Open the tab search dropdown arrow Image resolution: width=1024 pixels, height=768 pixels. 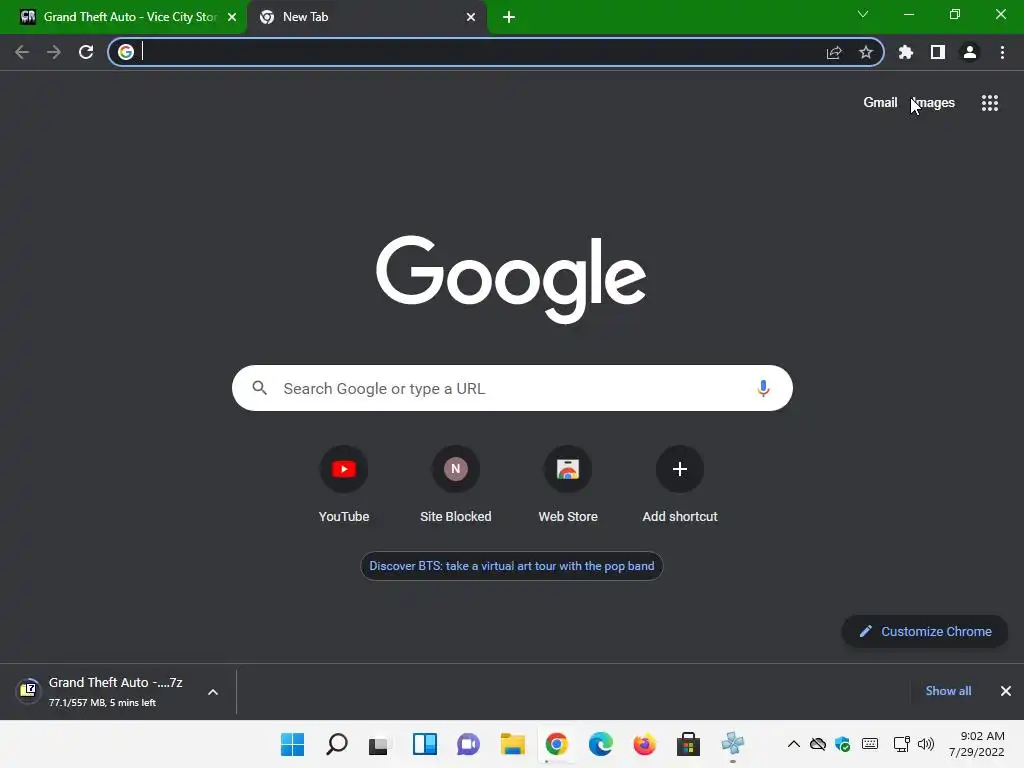tap(863, 14)
